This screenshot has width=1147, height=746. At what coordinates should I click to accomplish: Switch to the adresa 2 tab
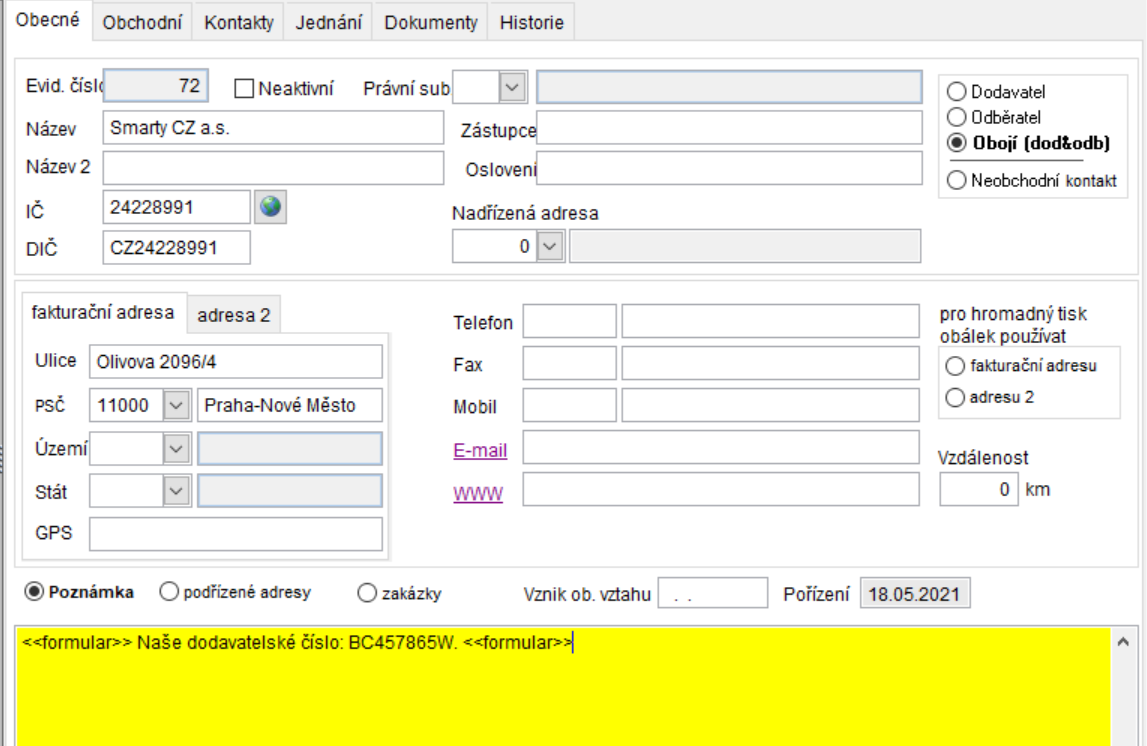click(x=234, y=315)
